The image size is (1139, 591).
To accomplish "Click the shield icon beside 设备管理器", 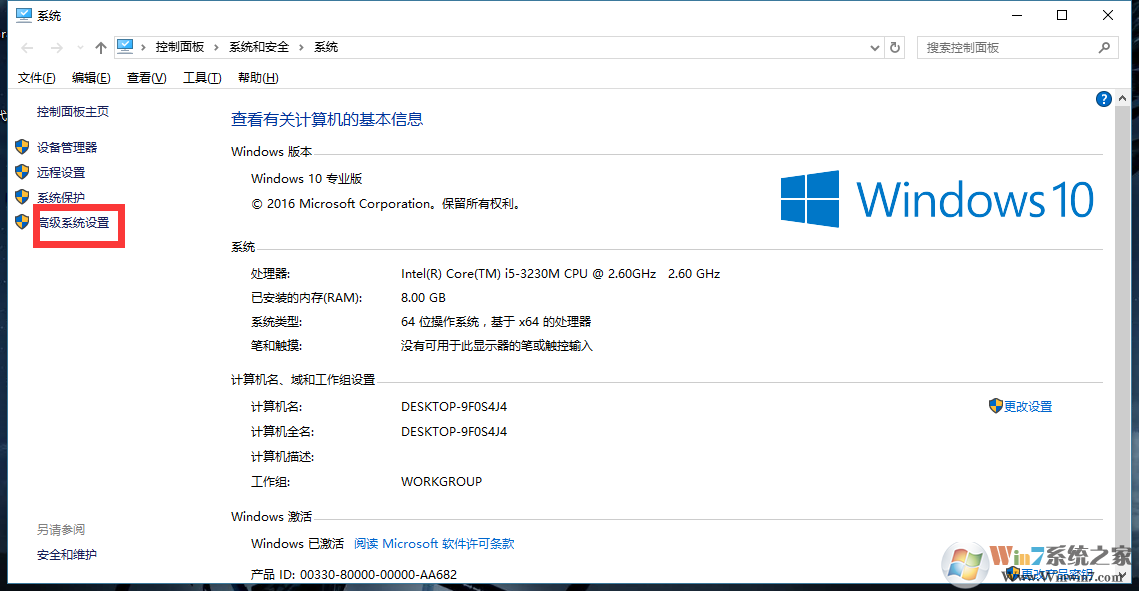I will tap(22, 146).
